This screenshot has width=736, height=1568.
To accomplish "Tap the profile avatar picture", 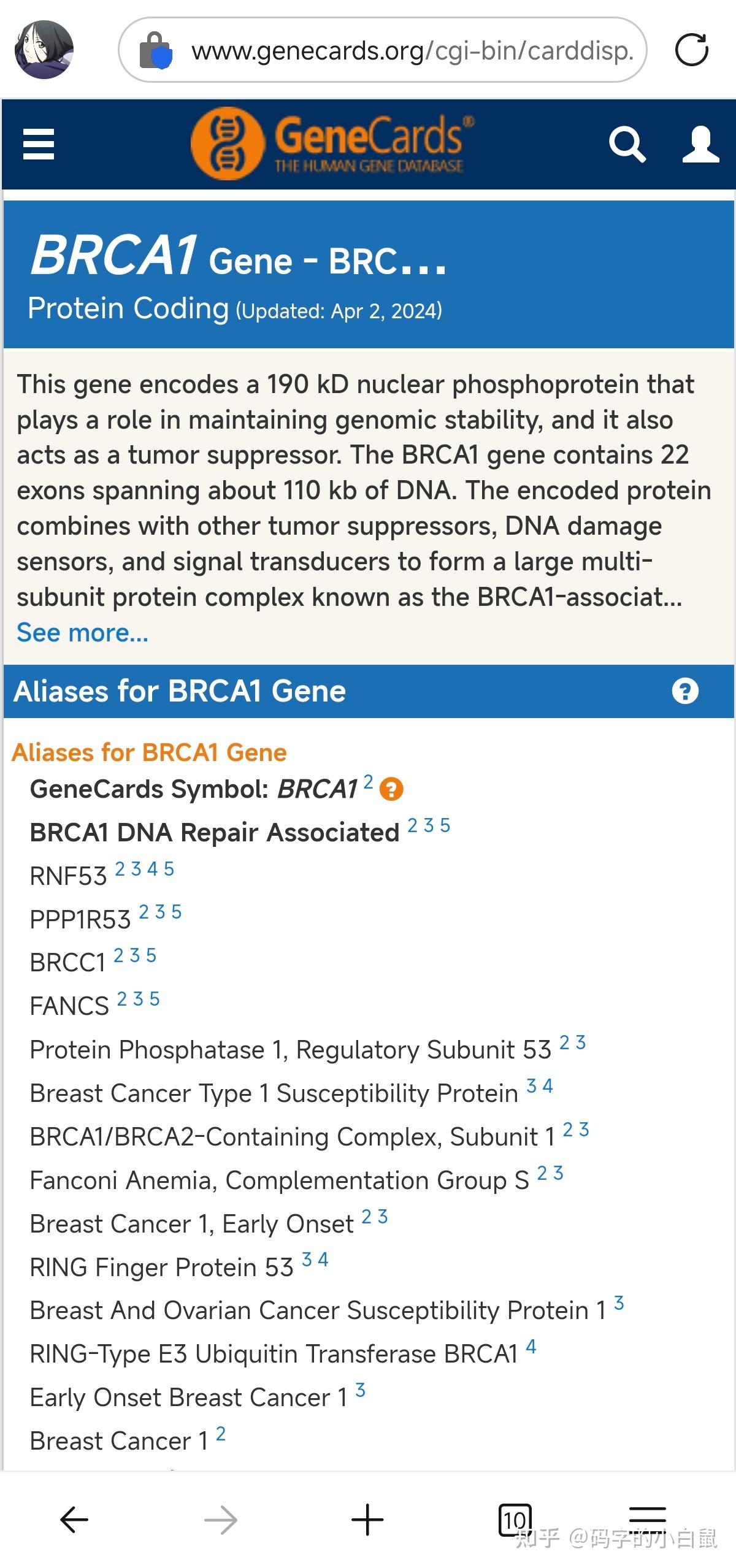I will point(44,50).
